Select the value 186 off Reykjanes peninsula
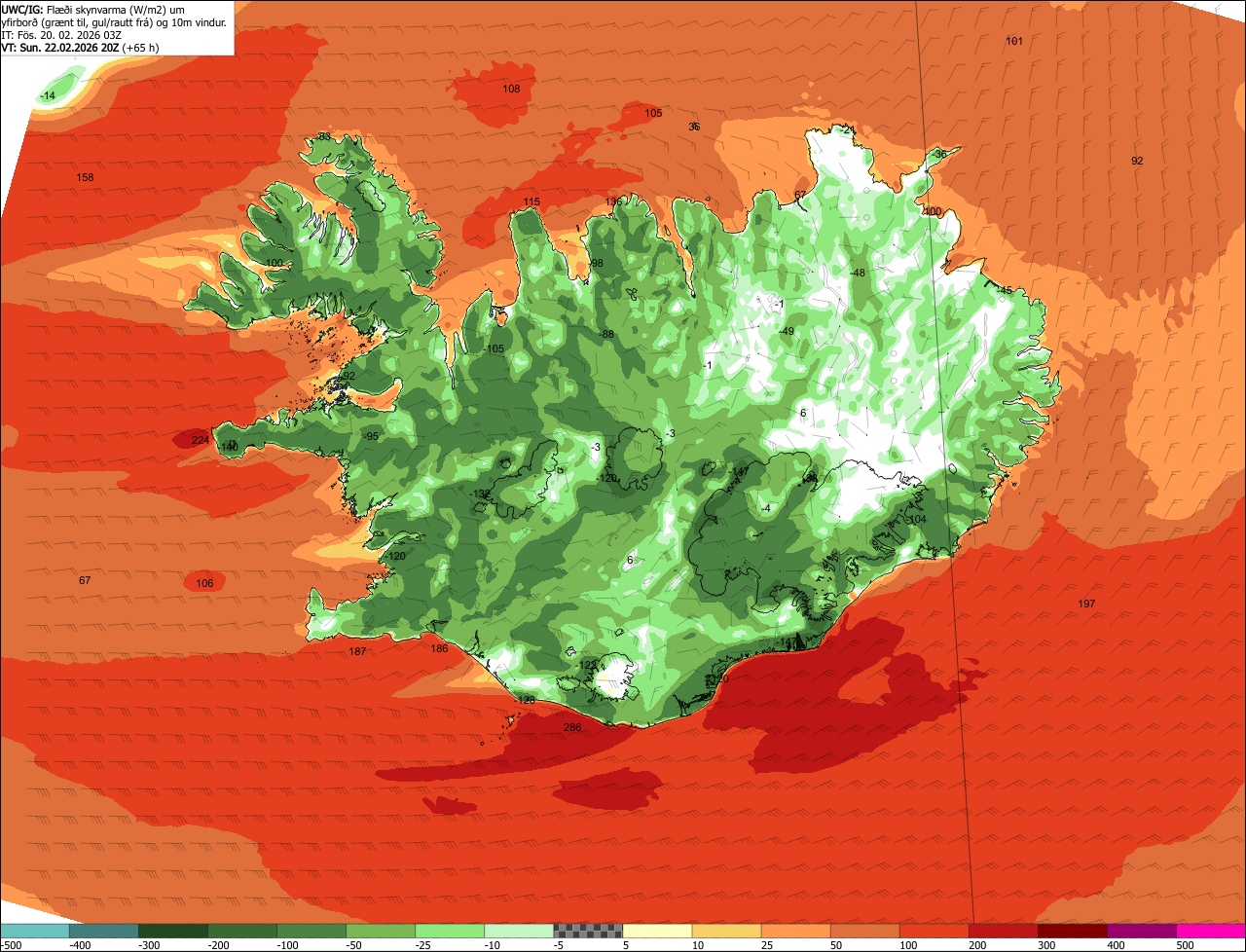 click(439, 648)
